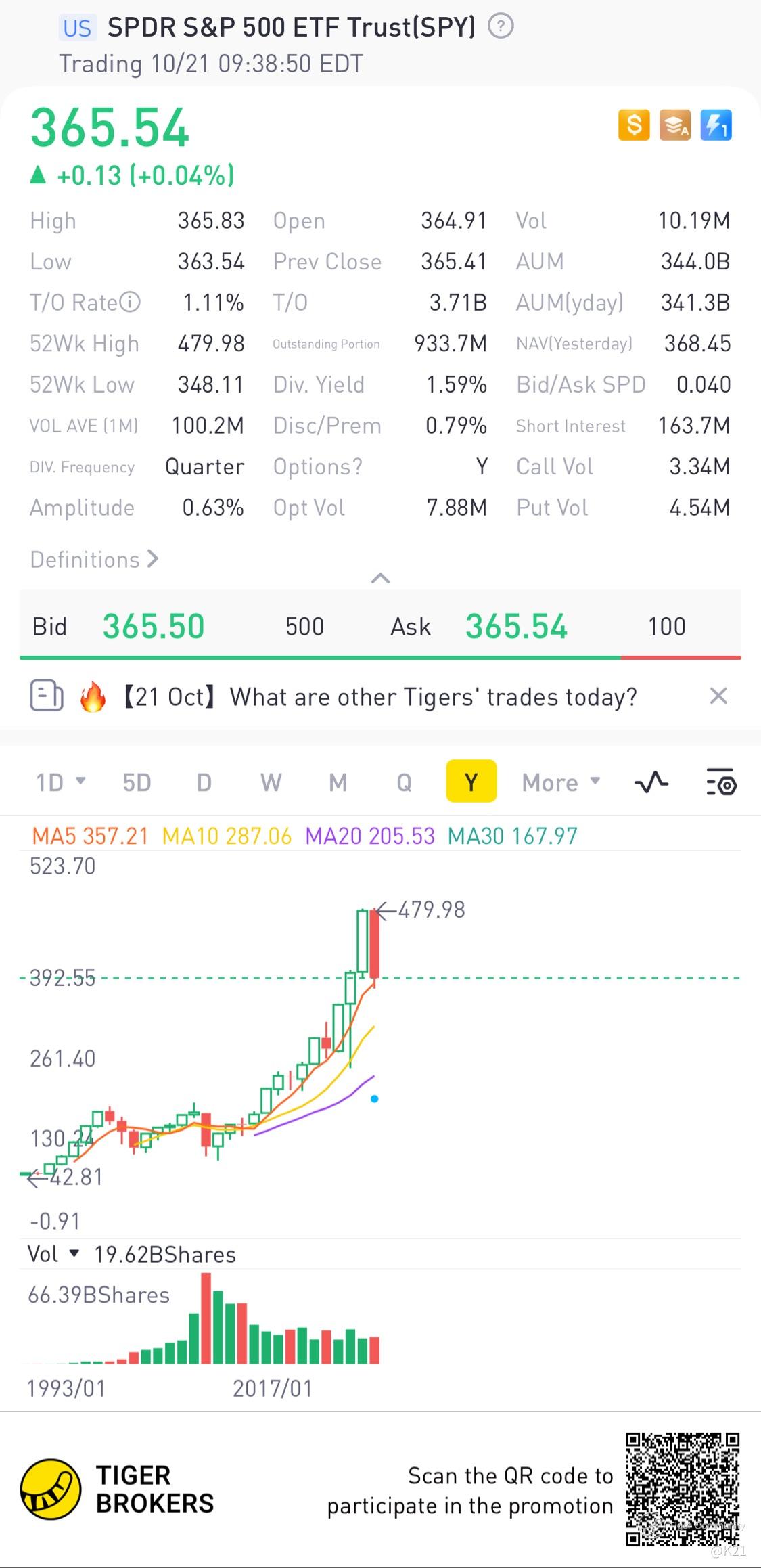761x1568 pixels.
Task: Switch chart to 5D tab
Action: coord(137,782)
